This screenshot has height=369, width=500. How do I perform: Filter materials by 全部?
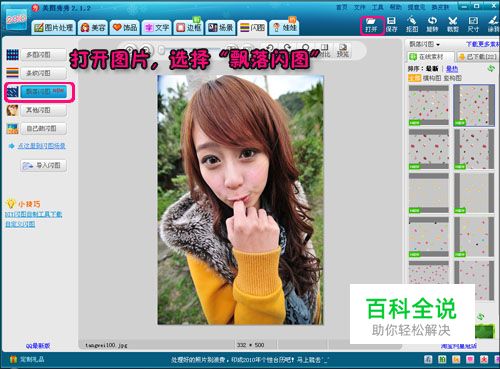click(x=414, y=78)
